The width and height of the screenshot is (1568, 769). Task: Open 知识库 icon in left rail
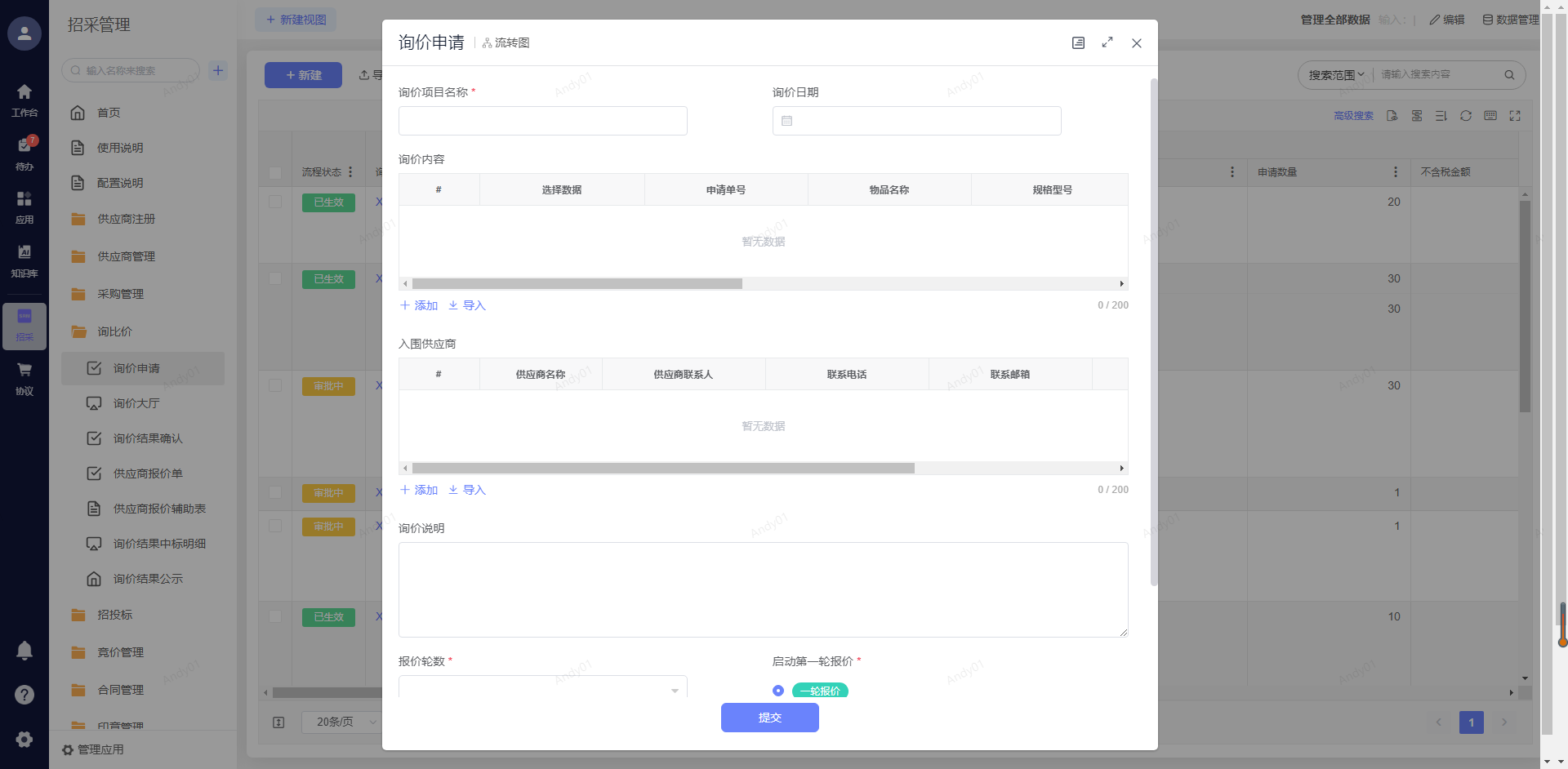[x=24, y=260]
